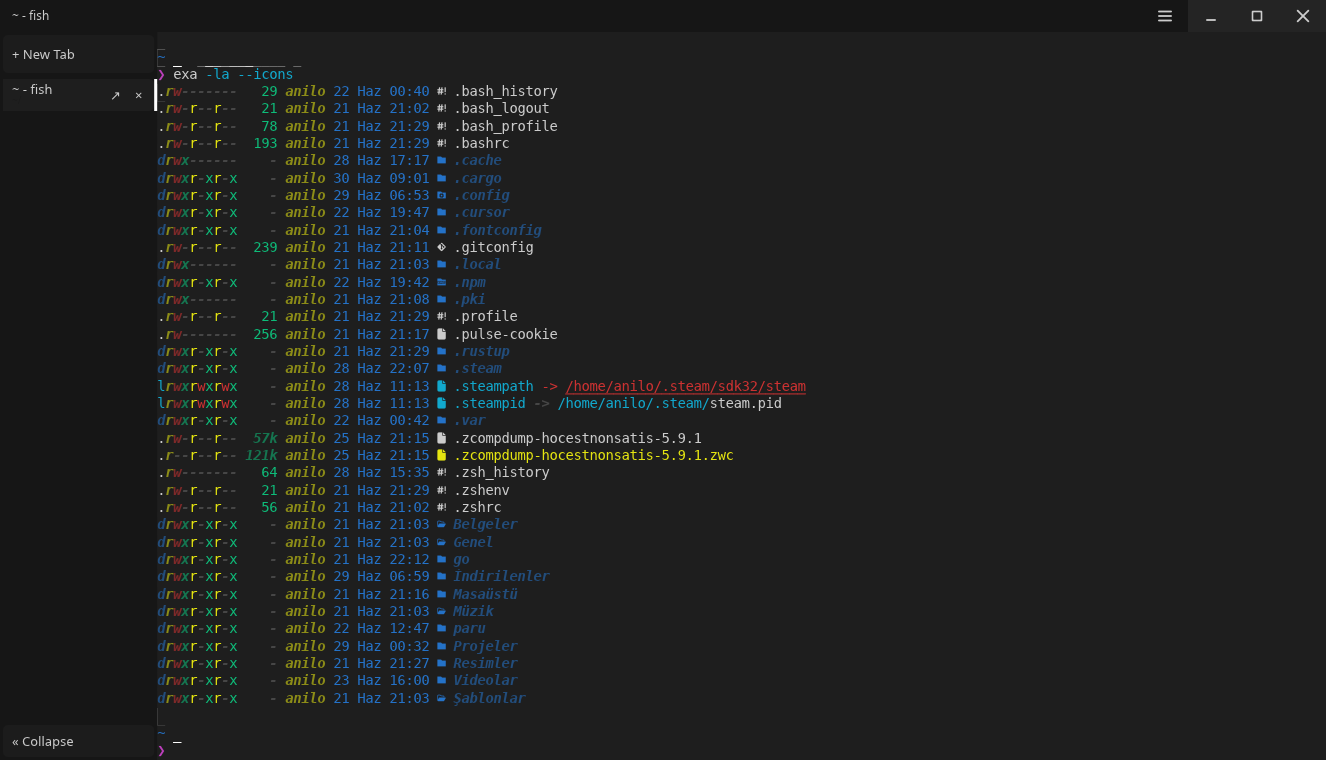Click the directory name .var
Viewport: 1326px width, 760px height.
point(469,420)
